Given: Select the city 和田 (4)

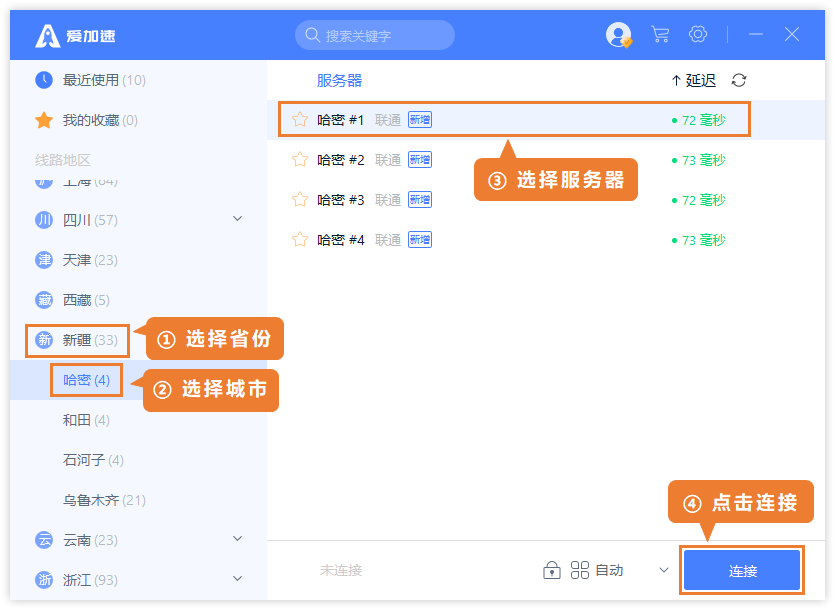Looking at the screenshot, I should pos(86,420).
